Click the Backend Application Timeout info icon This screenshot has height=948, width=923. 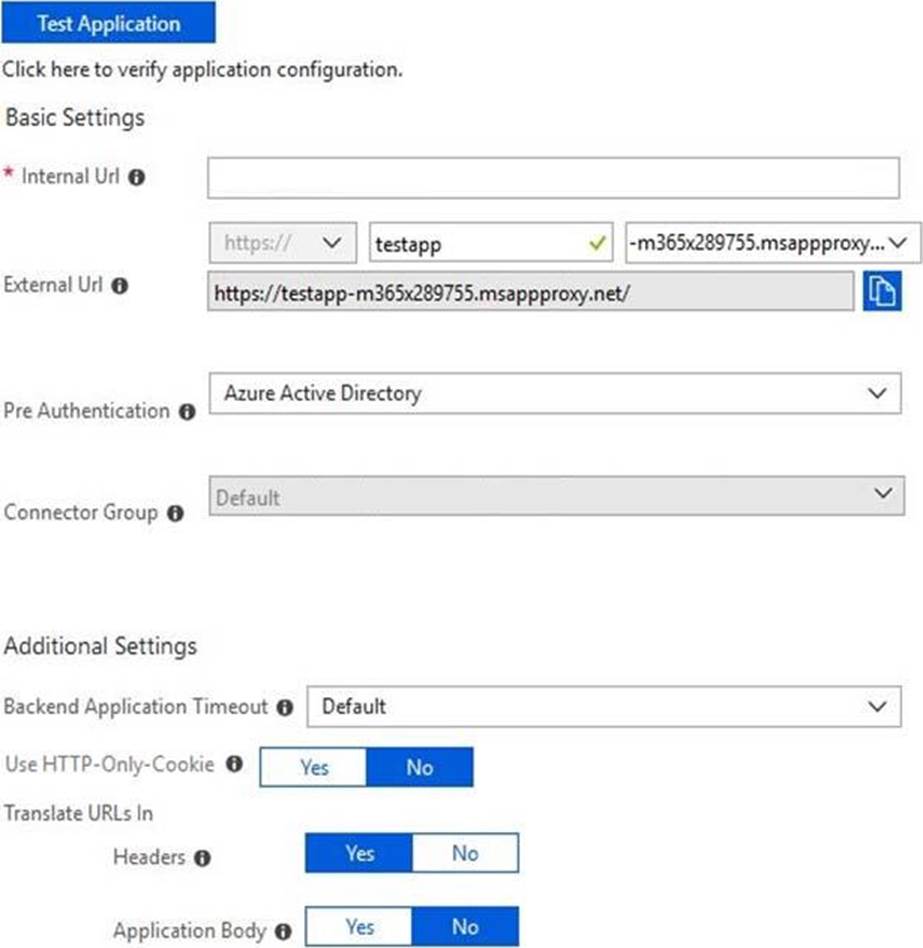tap(285, 708)
